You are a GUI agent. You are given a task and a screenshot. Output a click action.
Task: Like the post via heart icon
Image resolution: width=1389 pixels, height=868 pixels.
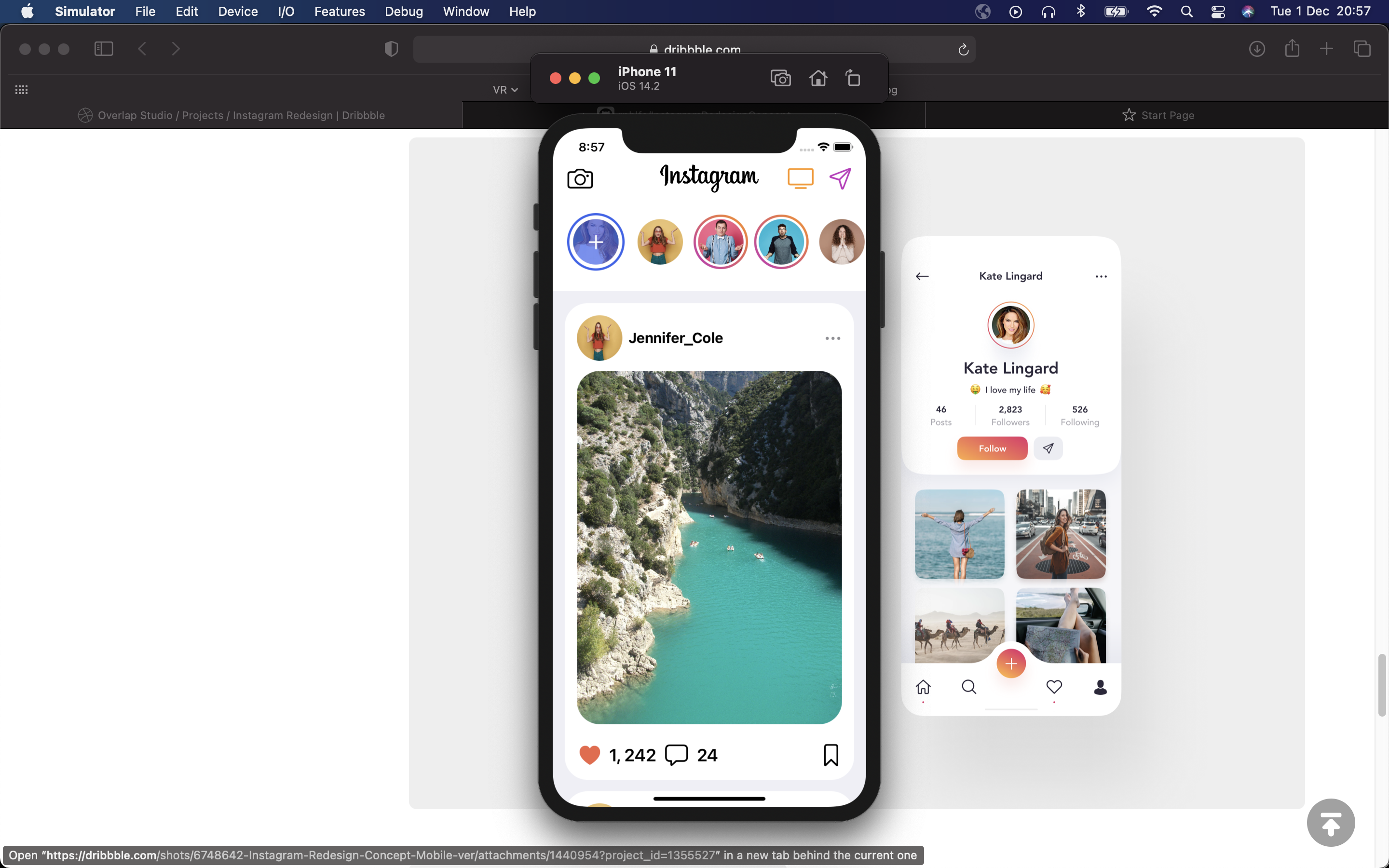point(589,755)
